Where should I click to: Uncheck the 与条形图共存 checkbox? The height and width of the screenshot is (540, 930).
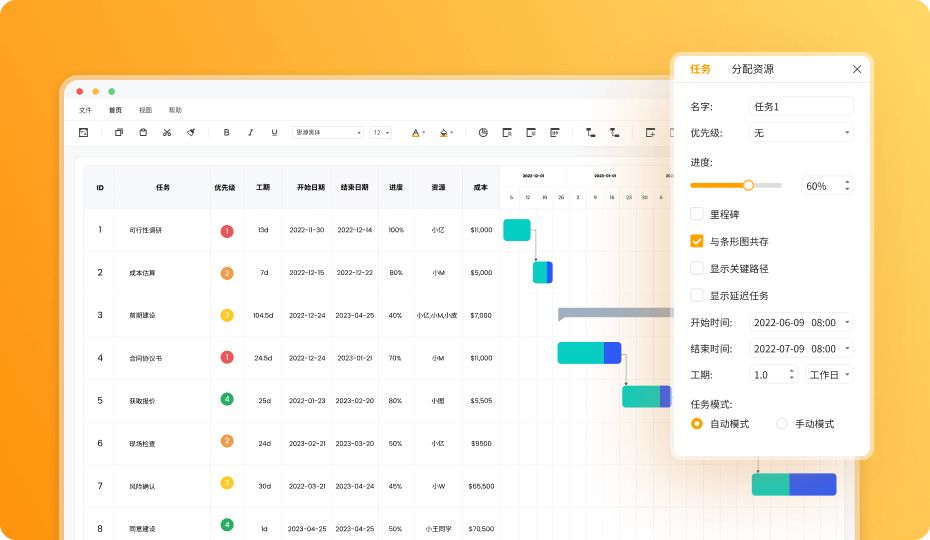click(x=697, y=241)
